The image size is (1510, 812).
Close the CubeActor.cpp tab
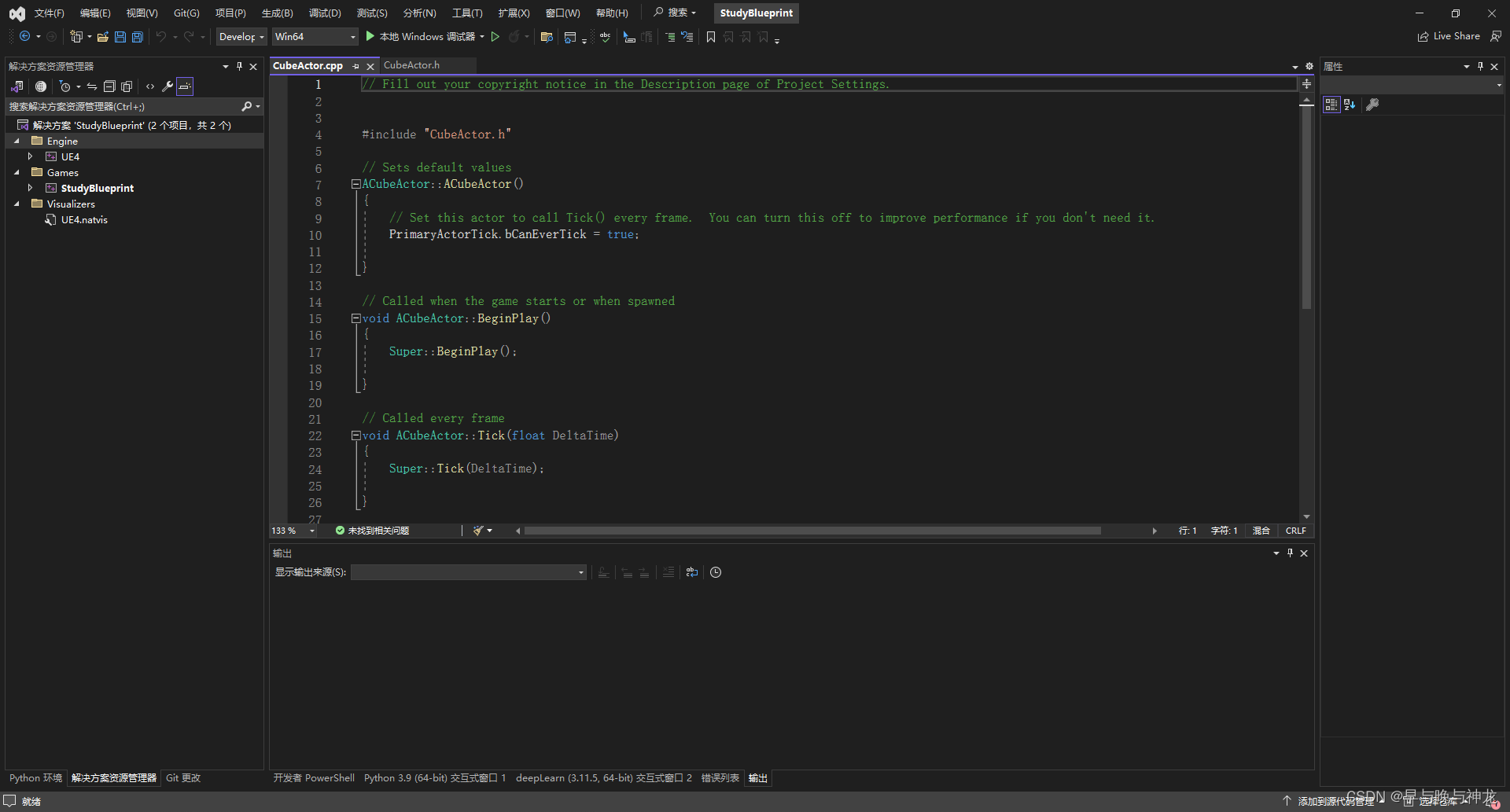click(x=370, y=67)
